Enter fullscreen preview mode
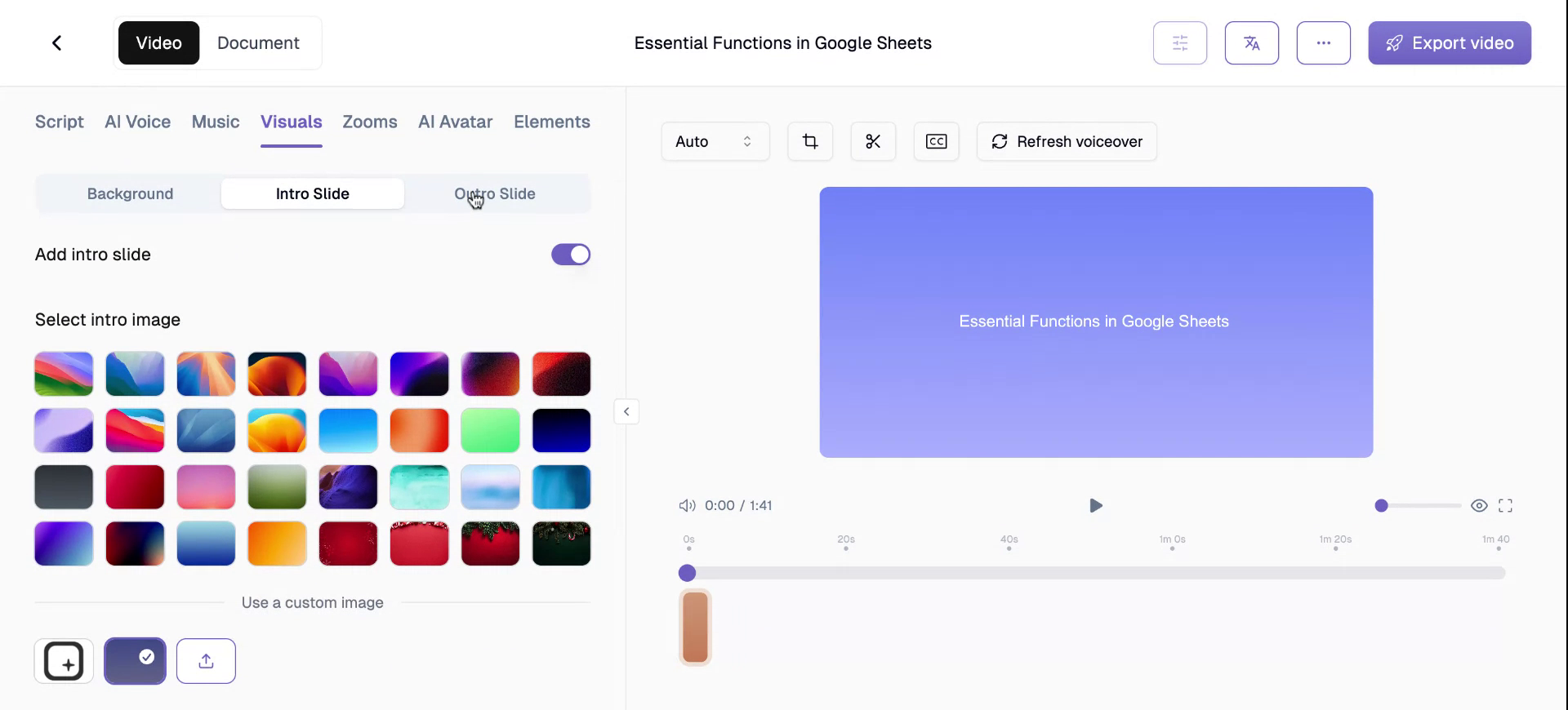Image resolution: width=1568 pixels, height=710 pixels. point(1506,506)
